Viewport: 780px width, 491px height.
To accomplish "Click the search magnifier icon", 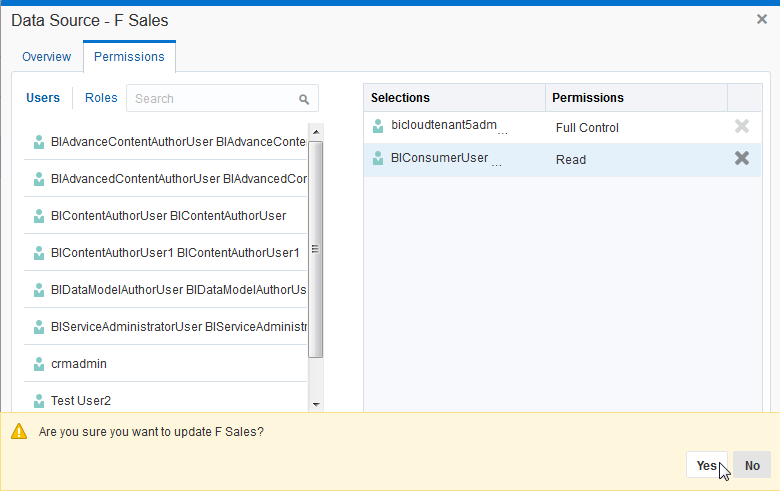I will click(x=304, y=99).
